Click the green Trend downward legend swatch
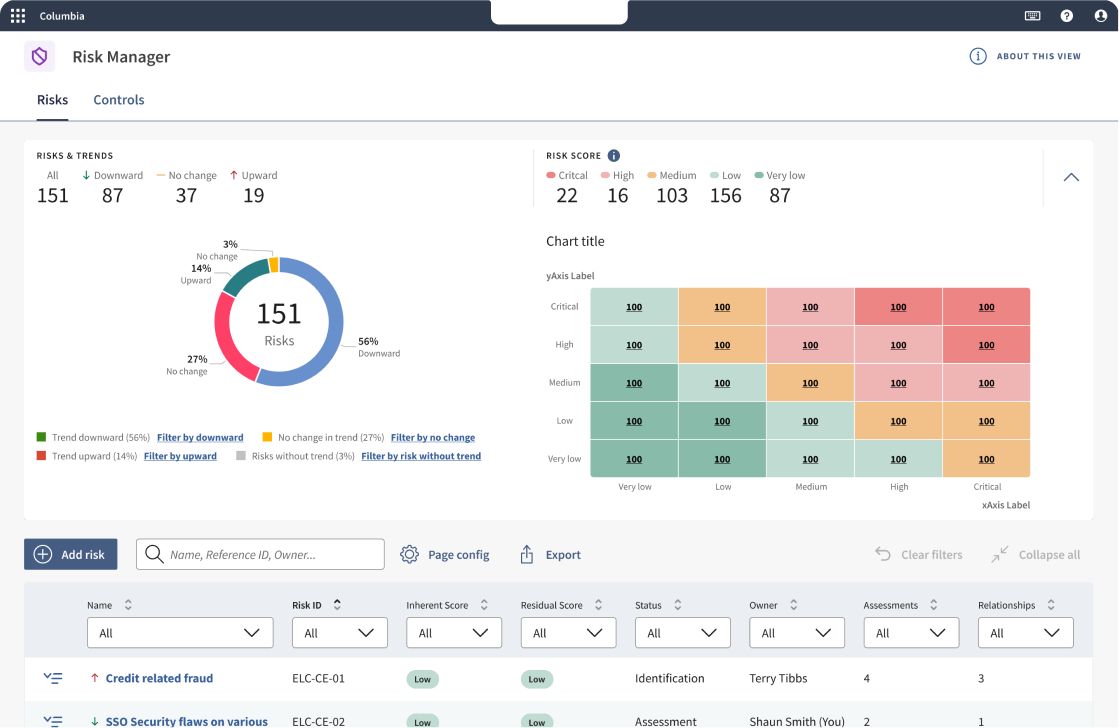Screen dimensions: 1119x728 pyautogui.click(x=41, y=437)
